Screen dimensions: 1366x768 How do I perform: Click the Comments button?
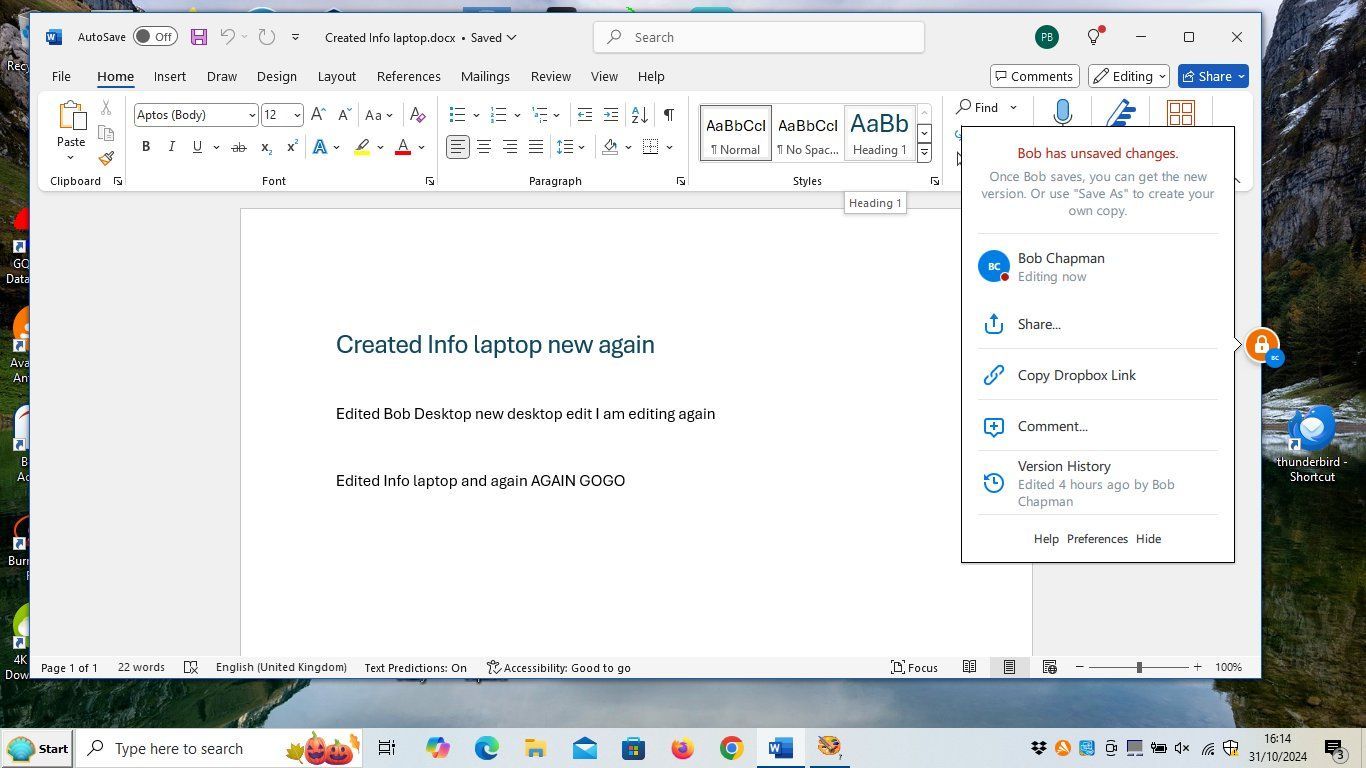[x=1034, y=76]
